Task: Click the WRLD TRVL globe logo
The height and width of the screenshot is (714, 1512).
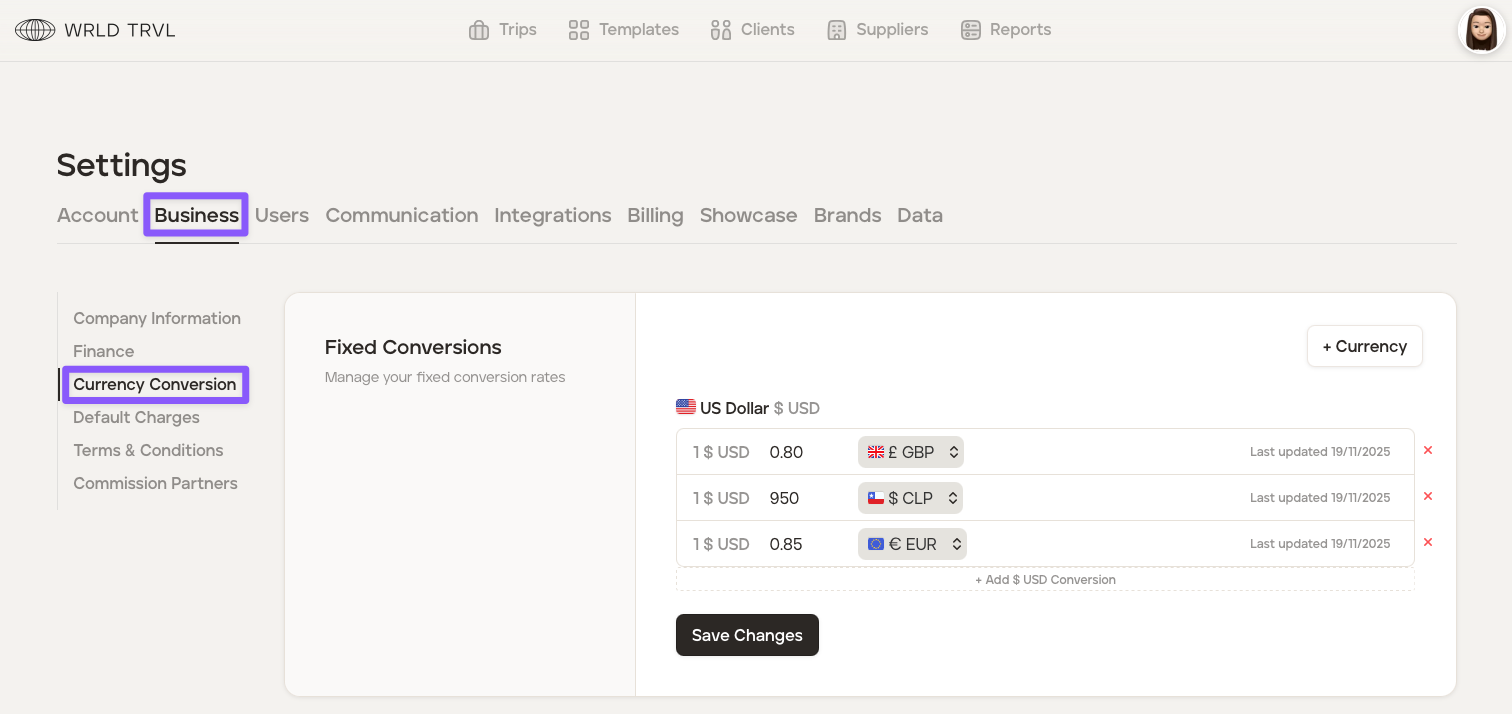Action: coord(35,30)
